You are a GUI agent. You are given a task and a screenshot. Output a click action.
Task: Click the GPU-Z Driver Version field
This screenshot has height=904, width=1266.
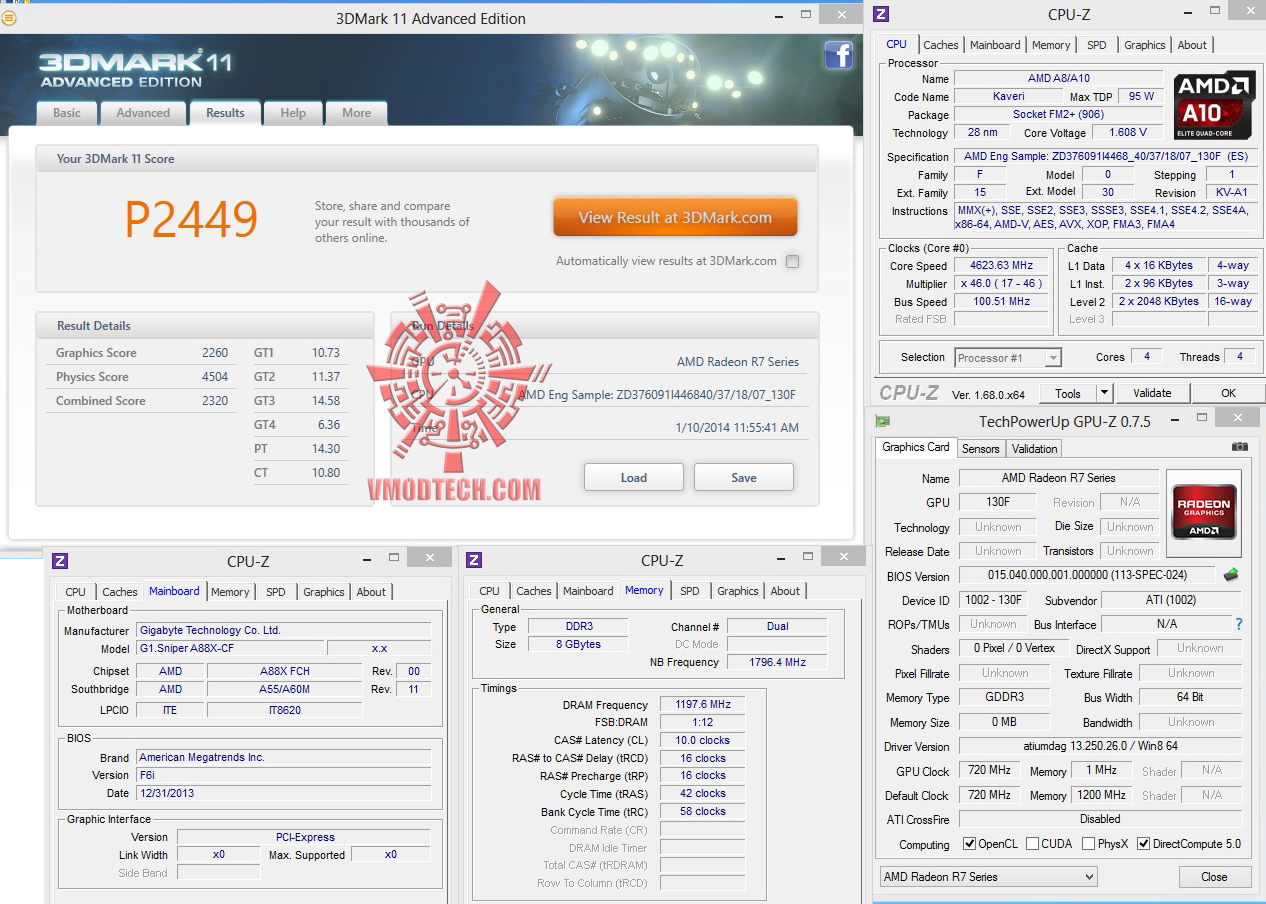coord(1100,746)
